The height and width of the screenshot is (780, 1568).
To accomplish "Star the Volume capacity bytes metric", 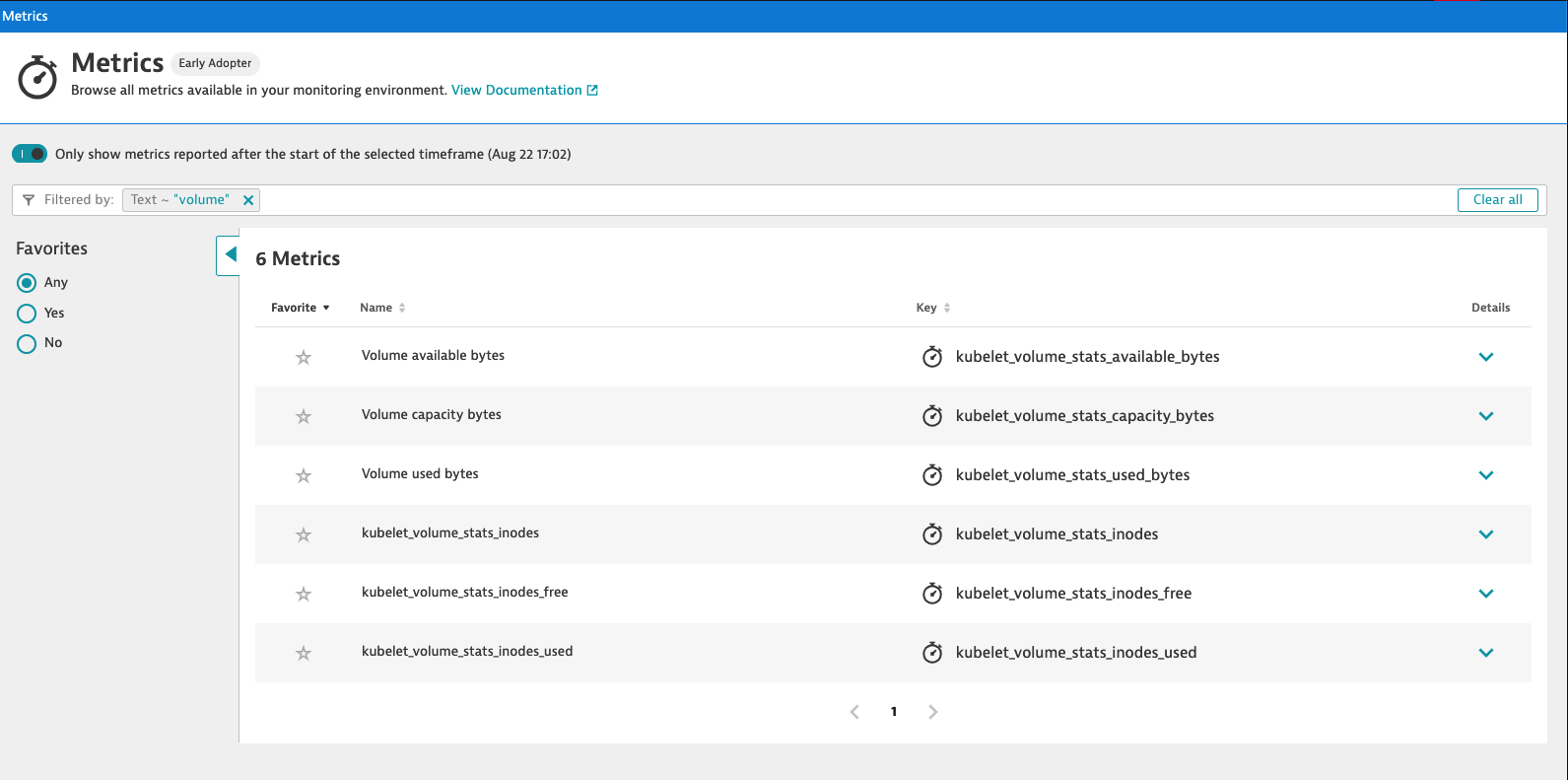I will coord(304,416).
